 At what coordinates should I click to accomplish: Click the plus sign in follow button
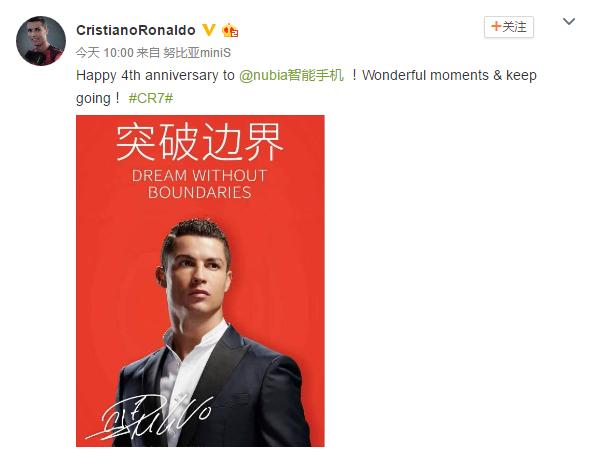[x=495, y=26]
